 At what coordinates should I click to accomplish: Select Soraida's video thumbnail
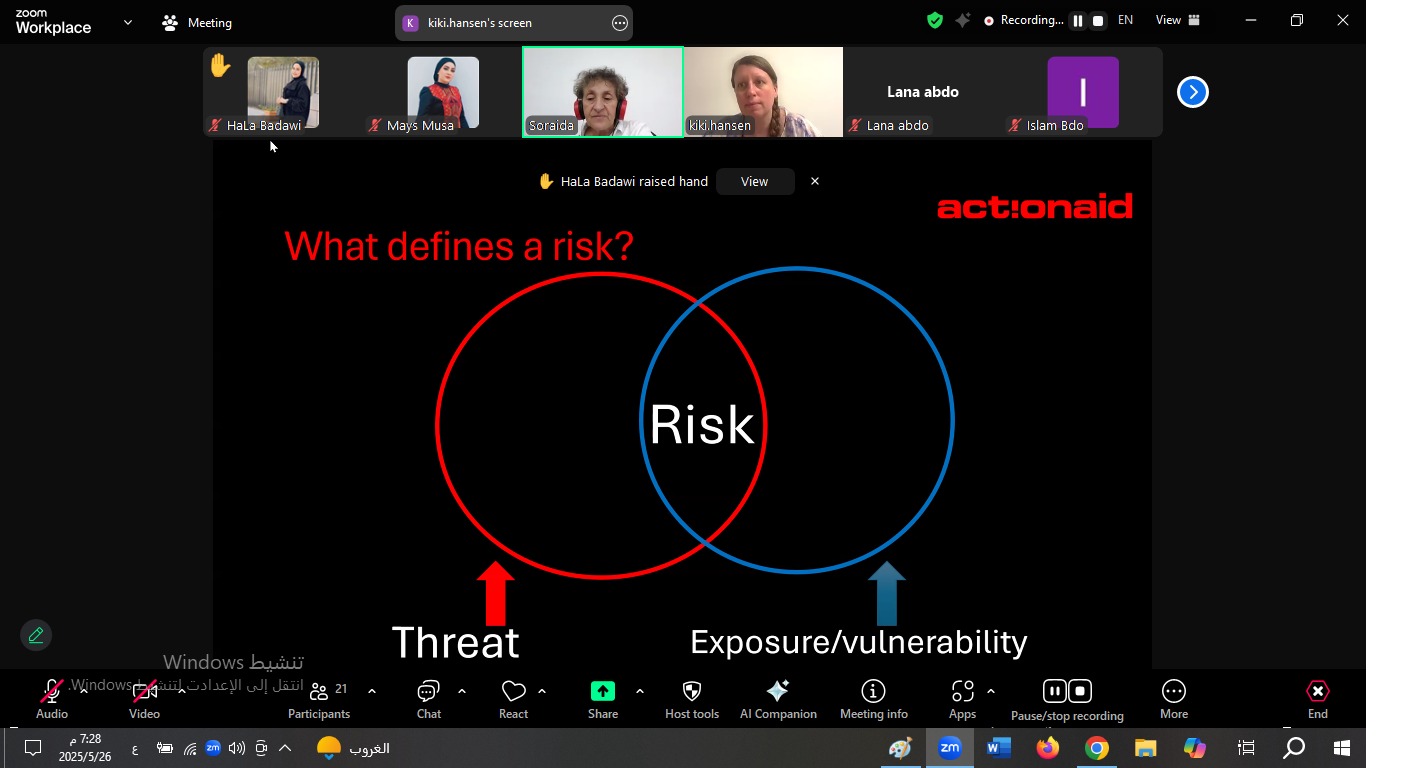(603, 92)
